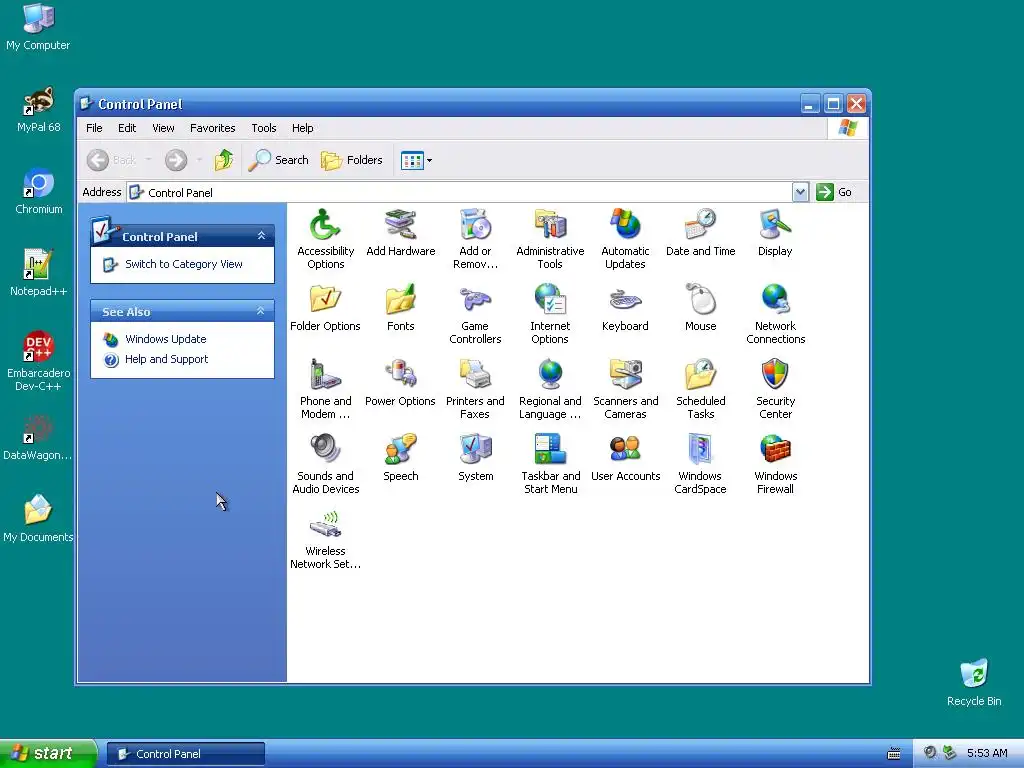Open Administrative Tools icon

pyautogui.click(x=550, y=238)
